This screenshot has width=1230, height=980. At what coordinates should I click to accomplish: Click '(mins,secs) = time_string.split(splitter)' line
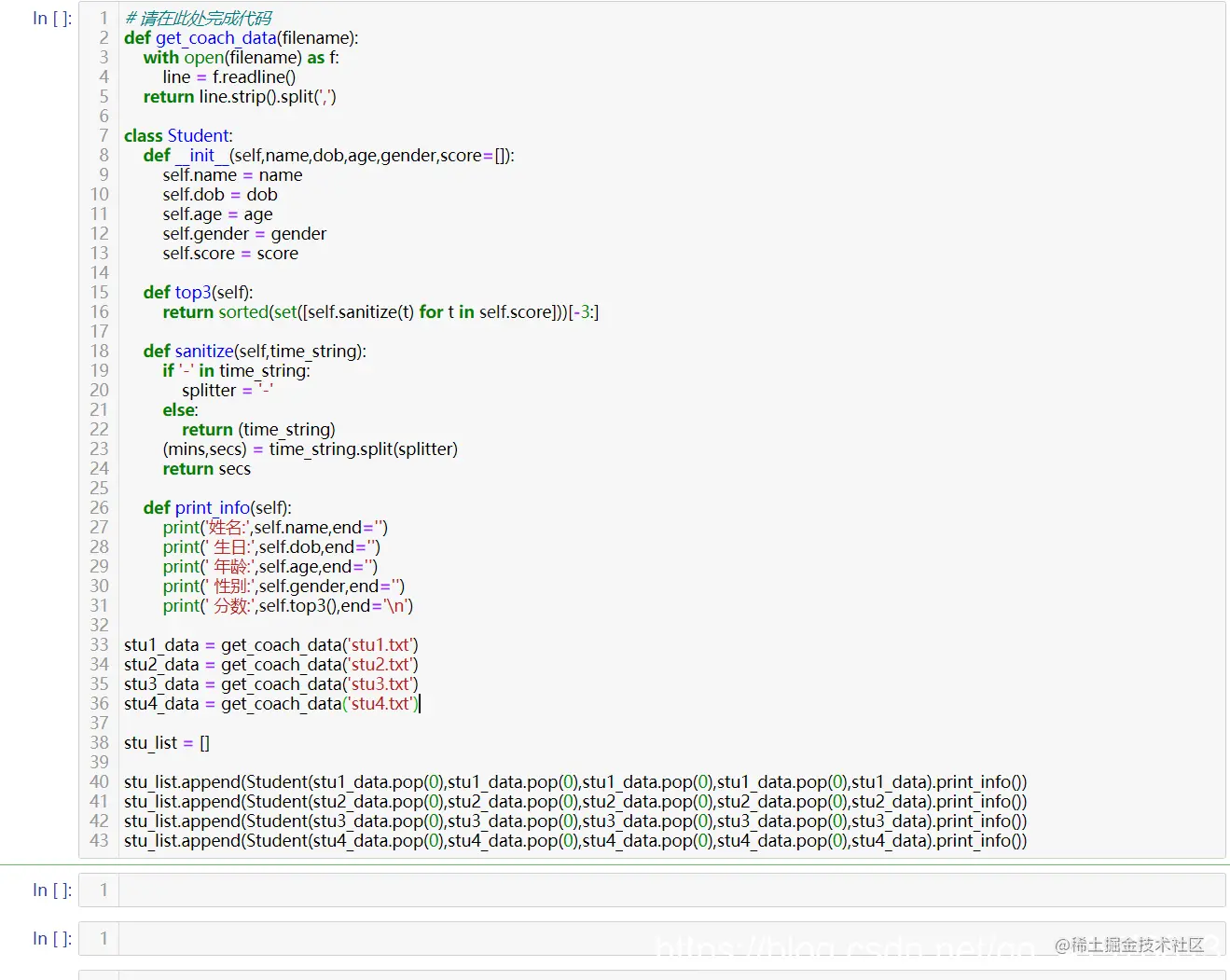pyautogui.click(x=310, y=449)
